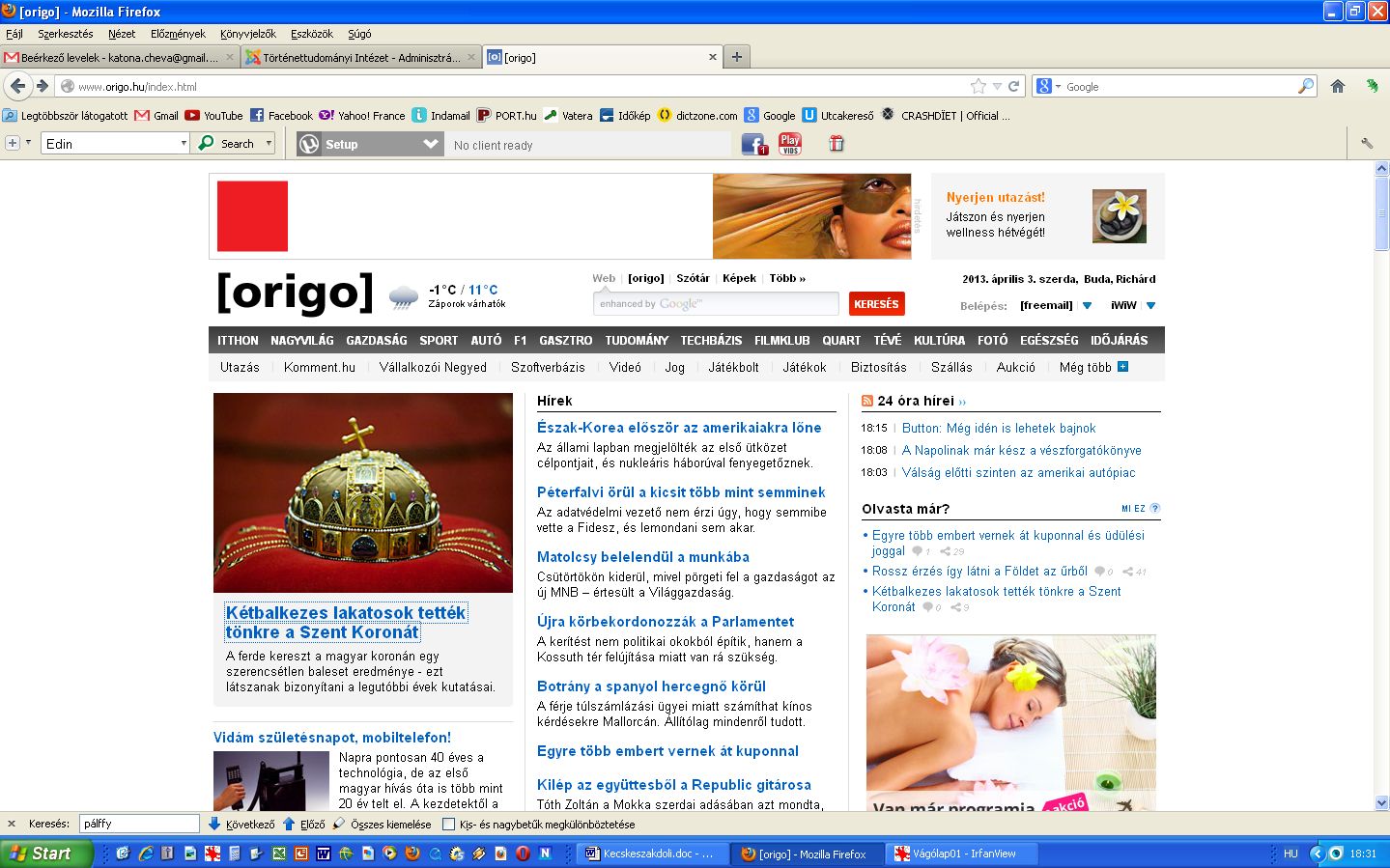1390x868 pixels.
Task: Go back with the browser back arrow
Action: [x=17, y=86]
